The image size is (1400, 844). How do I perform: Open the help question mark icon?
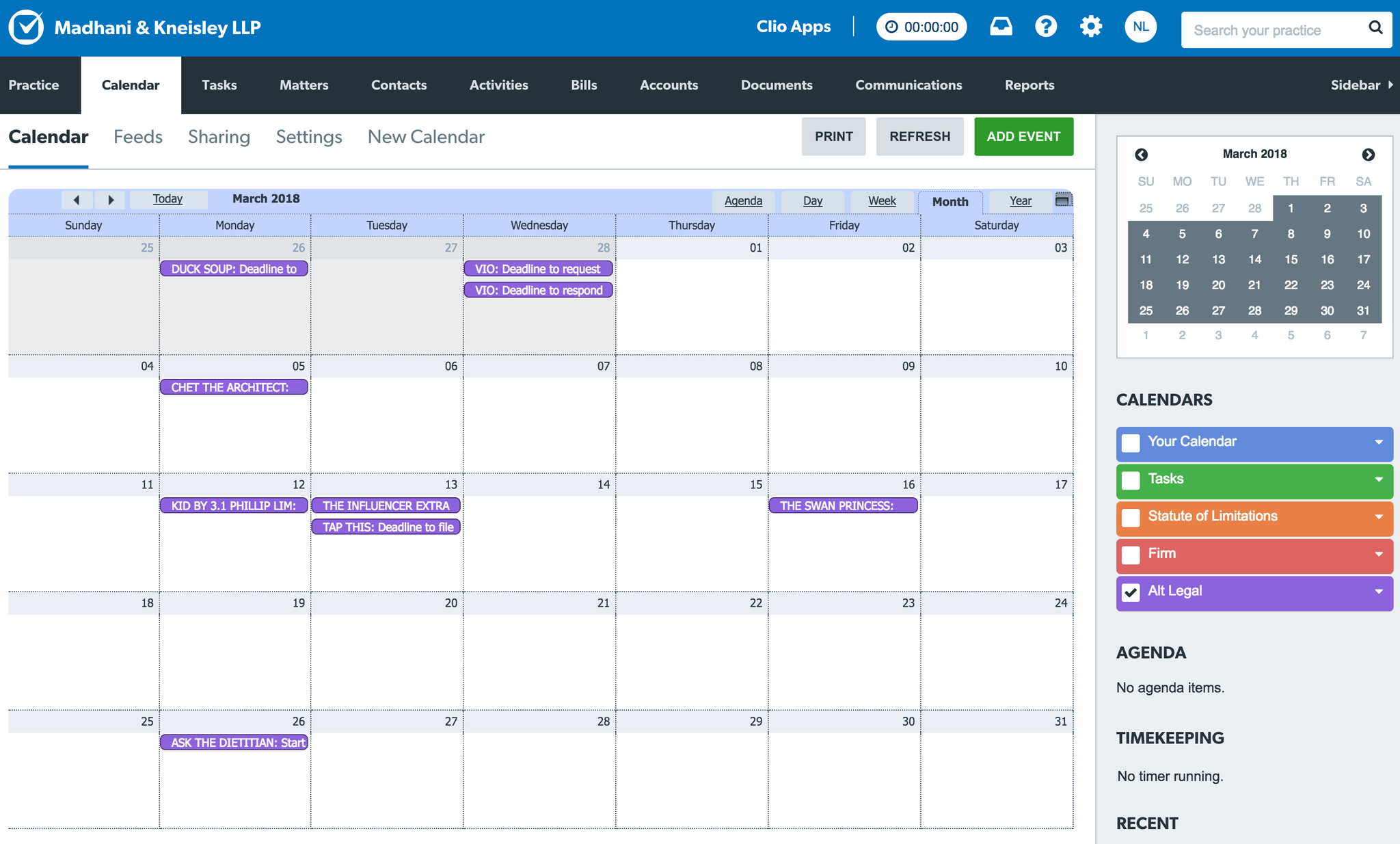coord(1045,27)
